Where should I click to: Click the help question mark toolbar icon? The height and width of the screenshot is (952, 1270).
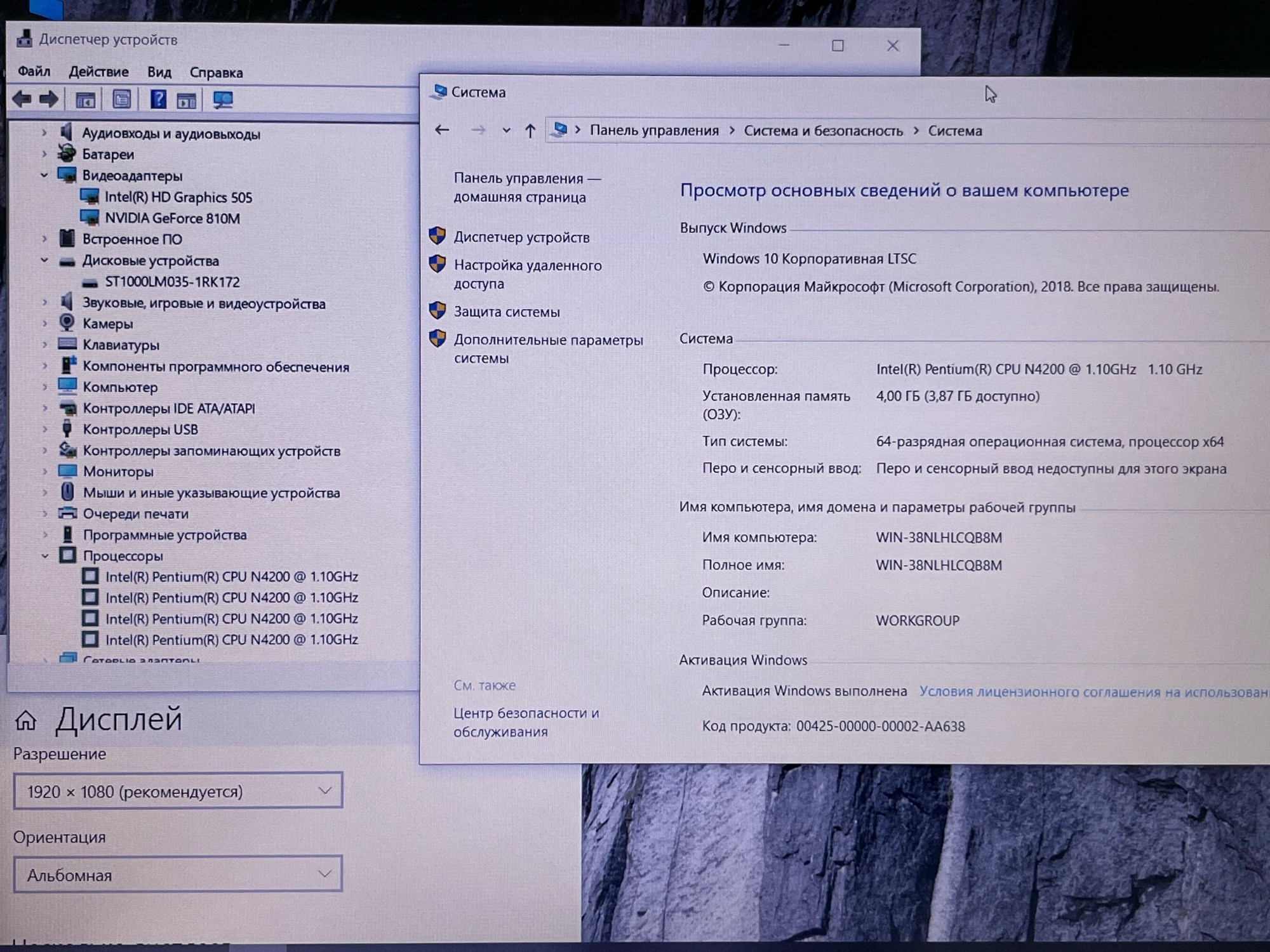[x=158, y=100]
